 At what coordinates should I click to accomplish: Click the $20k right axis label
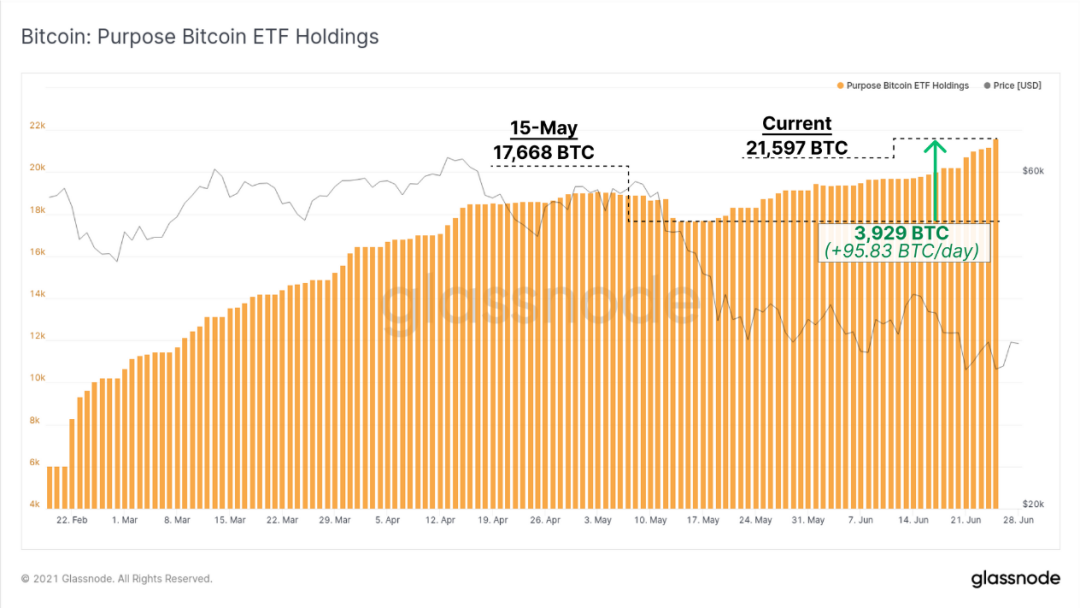click(x=1033, y=504)
